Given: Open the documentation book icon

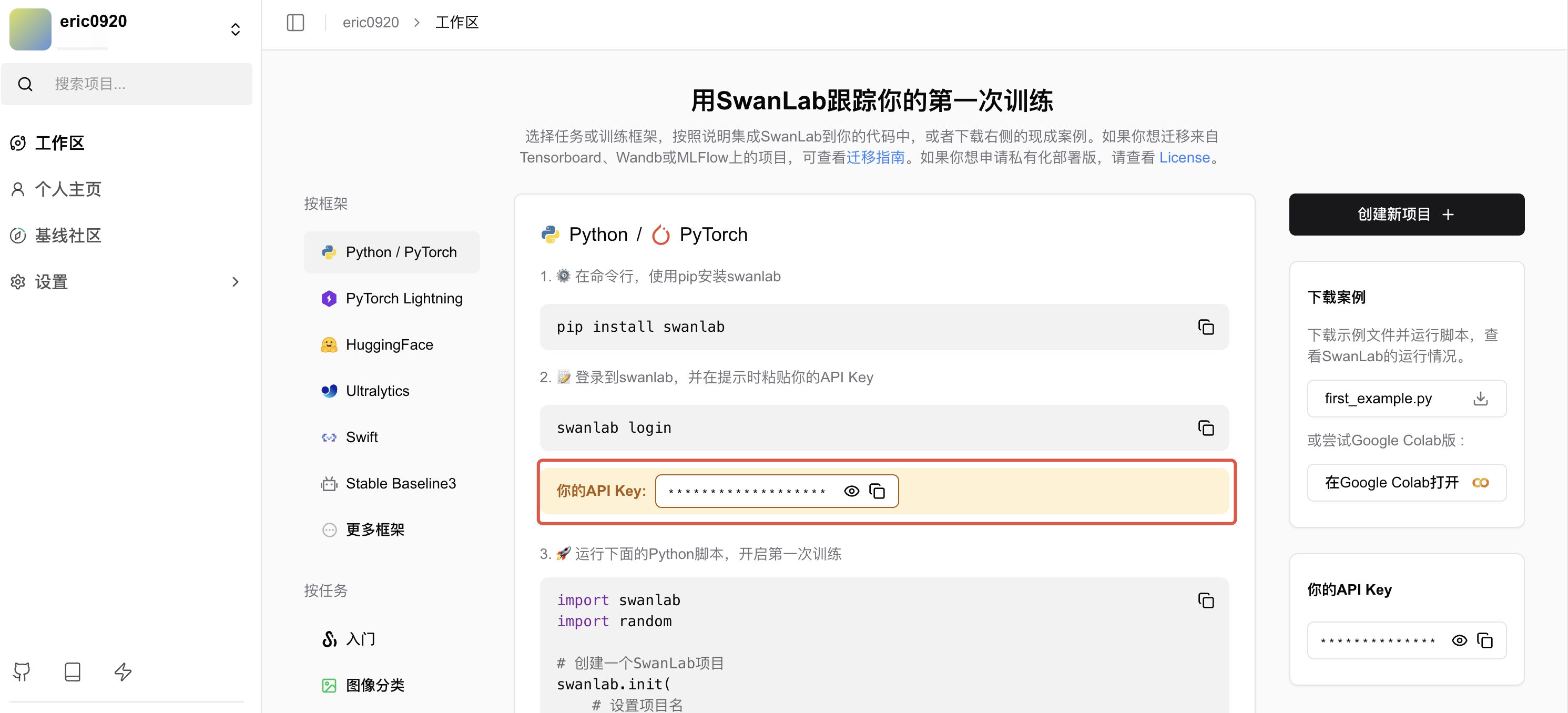Looking at the screenshot, I should (73, 671).
